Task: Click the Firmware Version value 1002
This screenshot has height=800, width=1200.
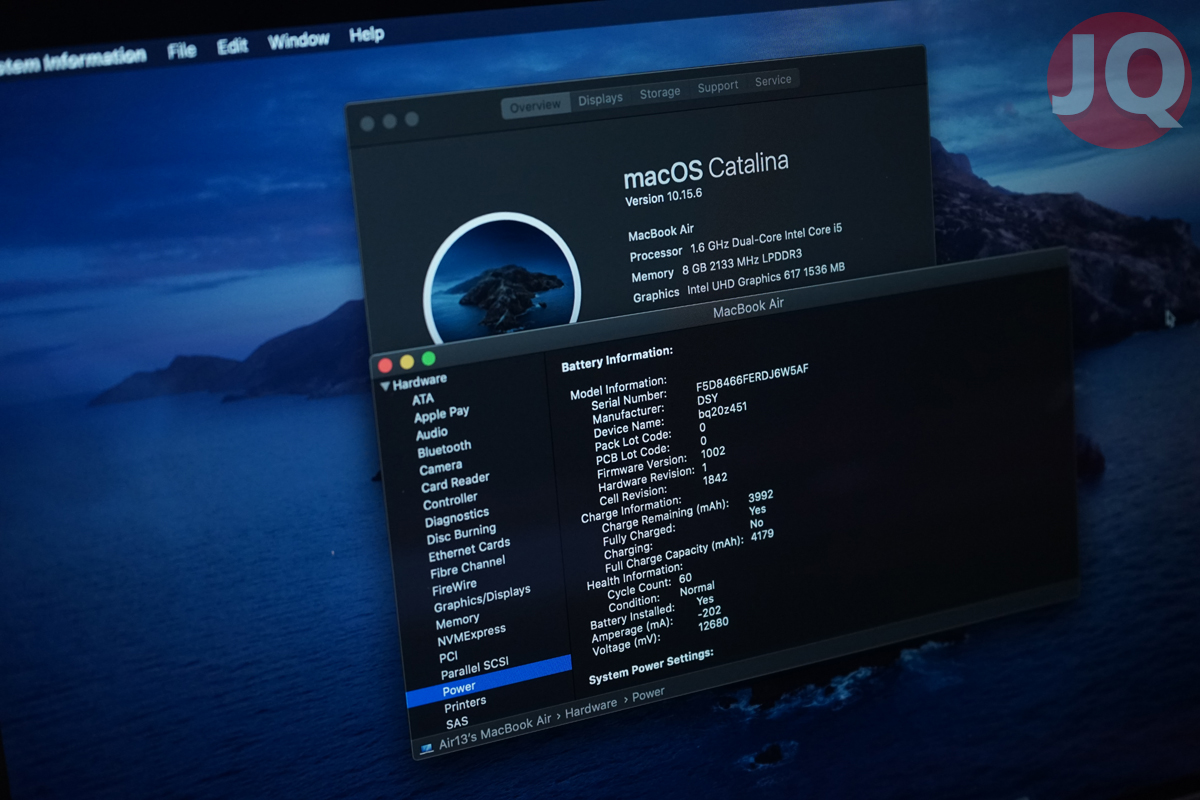Action: [713, 452]
